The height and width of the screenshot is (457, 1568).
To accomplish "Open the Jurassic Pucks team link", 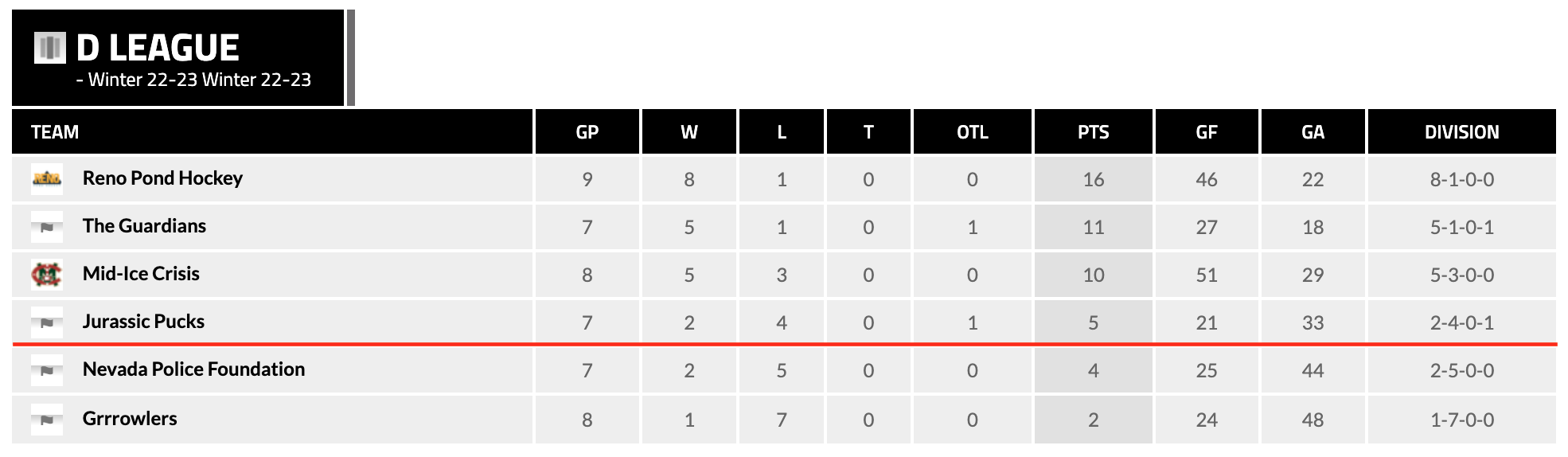I will (143, 322).
